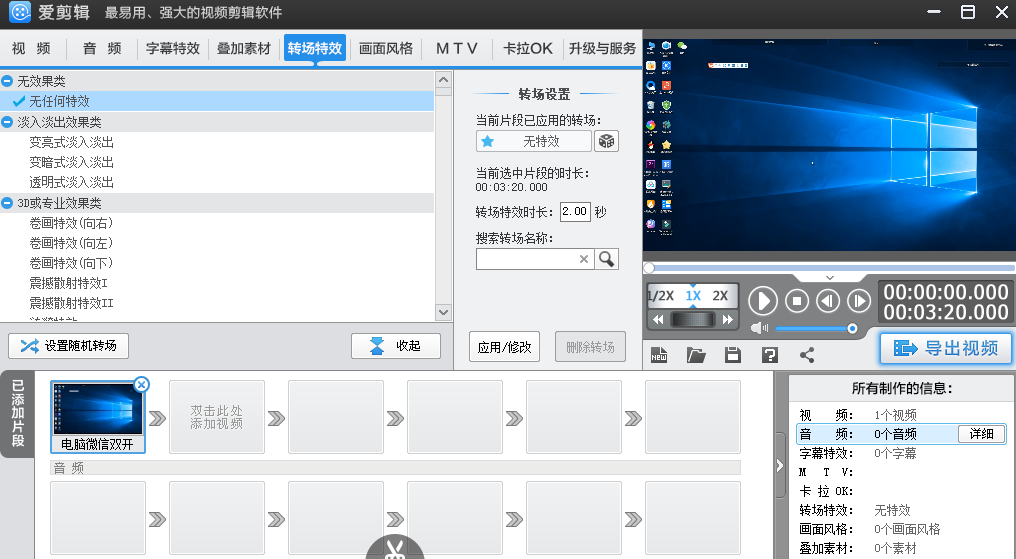Mute the preview volume speaker icon
The height and width of the screenshot is (559, 1016).
[759, 328]
